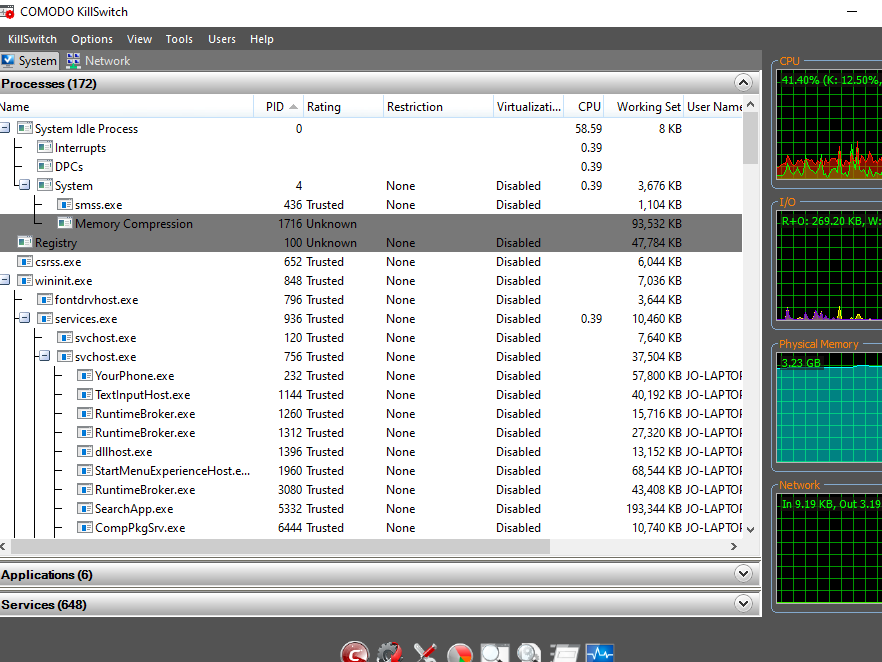Open the KillSwitch menu
Image resolution: width=882 pixels, height=662 pixels.
(x=33, y=39)
